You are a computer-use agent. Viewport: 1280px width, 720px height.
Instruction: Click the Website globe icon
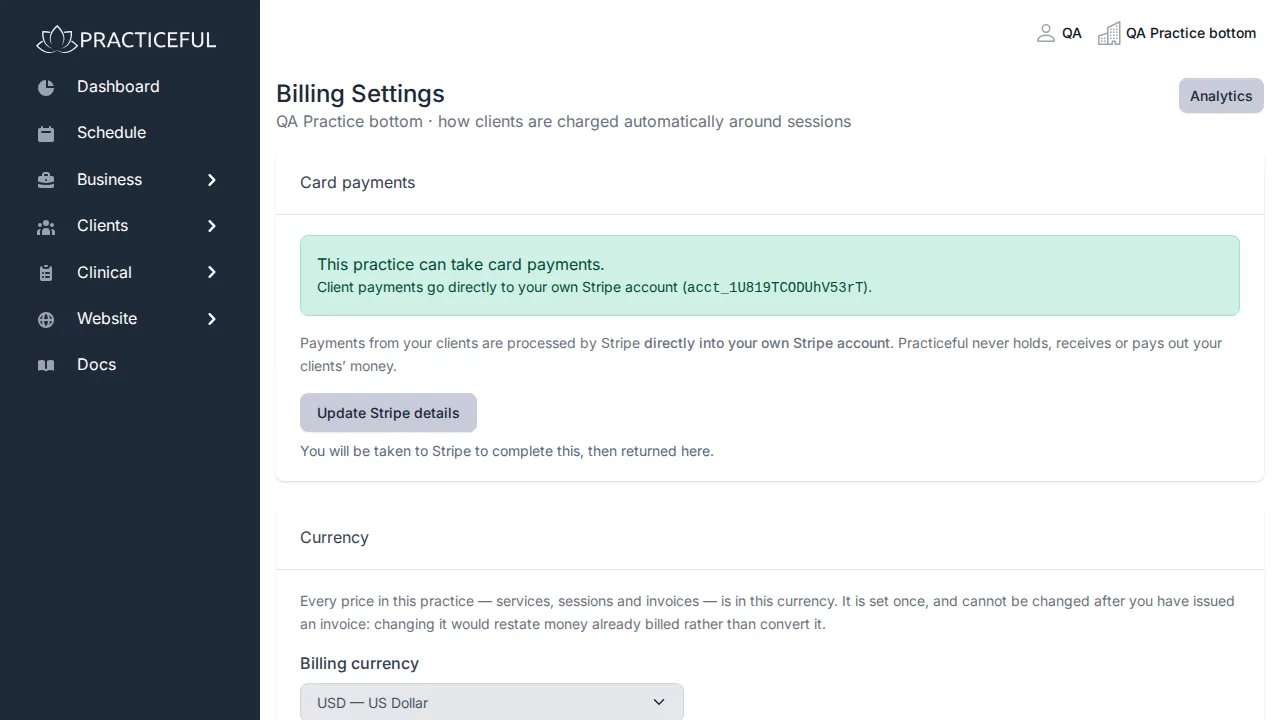point(46,320)
